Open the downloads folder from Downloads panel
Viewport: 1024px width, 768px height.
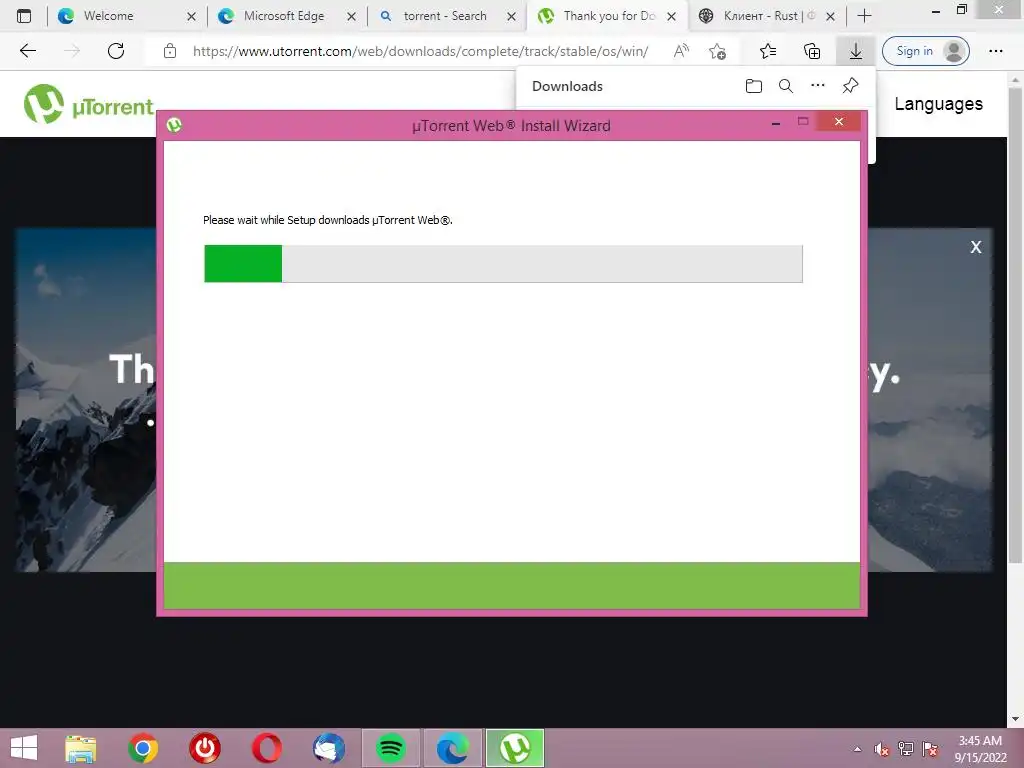click(754, 86)
